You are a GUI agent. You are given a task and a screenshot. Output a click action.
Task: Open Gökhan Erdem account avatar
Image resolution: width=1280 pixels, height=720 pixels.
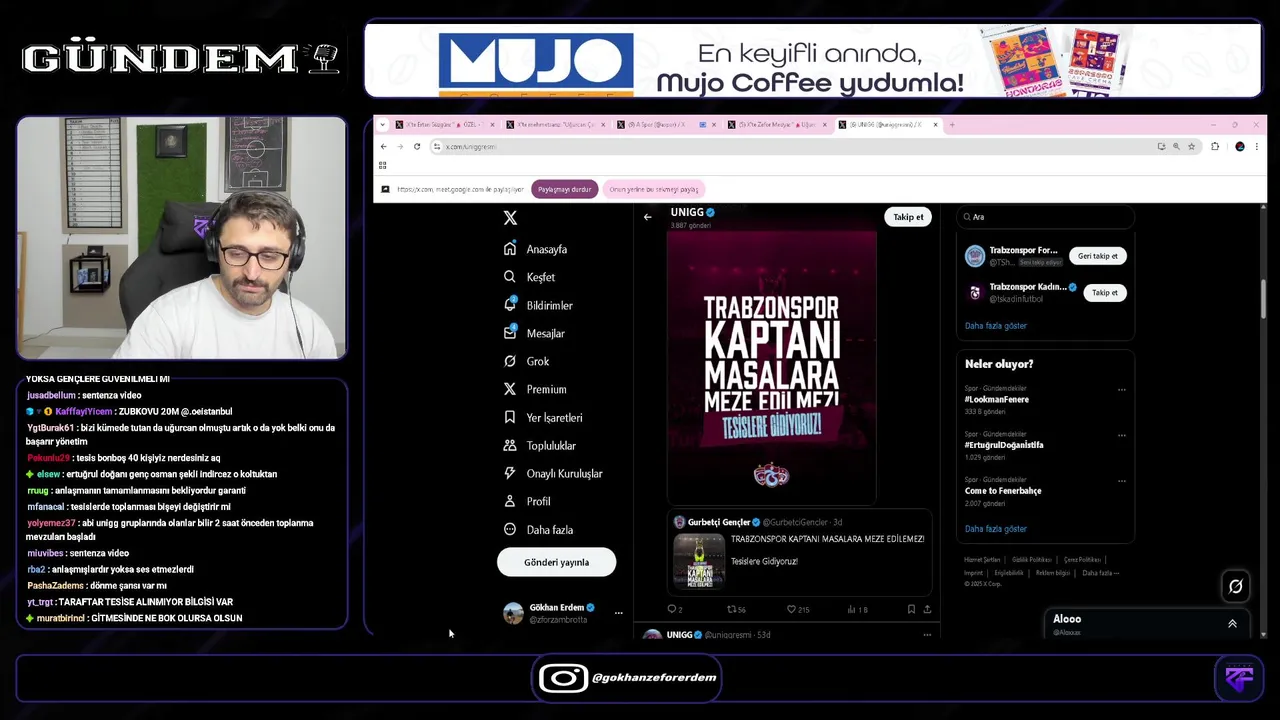pos(513,613)
